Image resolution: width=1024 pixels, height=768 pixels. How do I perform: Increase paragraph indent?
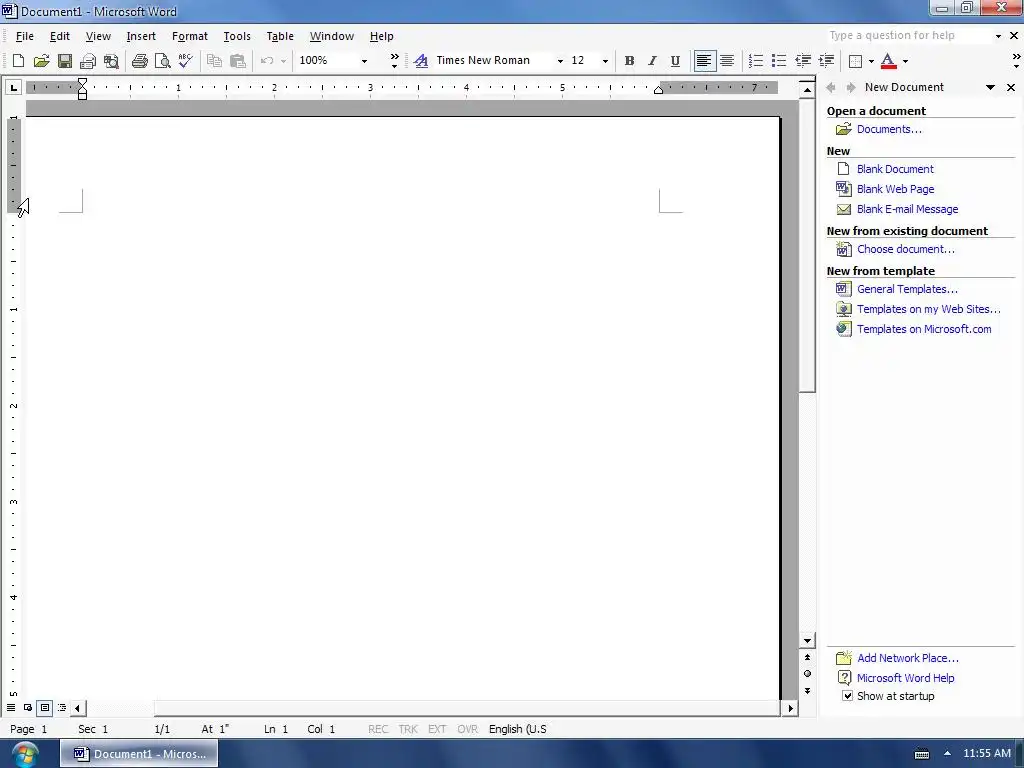point(826,61)
